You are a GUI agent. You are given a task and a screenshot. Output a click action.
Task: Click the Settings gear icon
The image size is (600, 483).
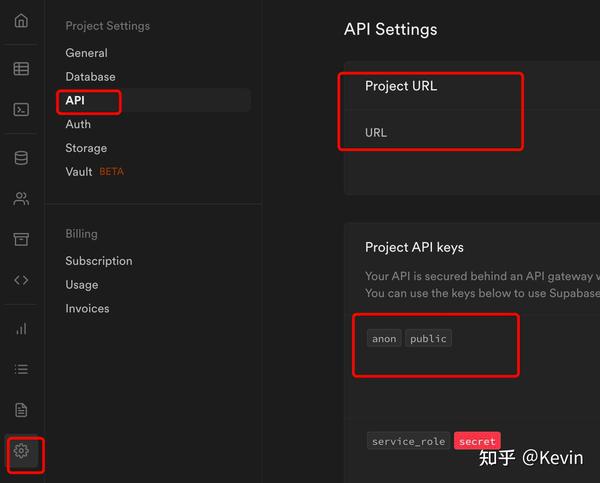click(22, 452)
